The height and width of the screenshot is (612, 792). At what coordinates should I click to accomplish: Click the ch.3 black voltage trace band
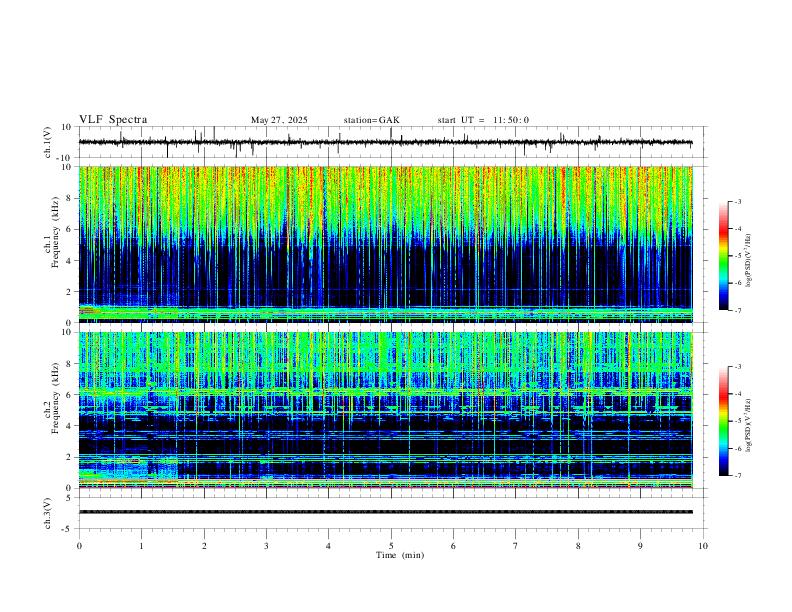pyautogui.click(x=386, y=512)
